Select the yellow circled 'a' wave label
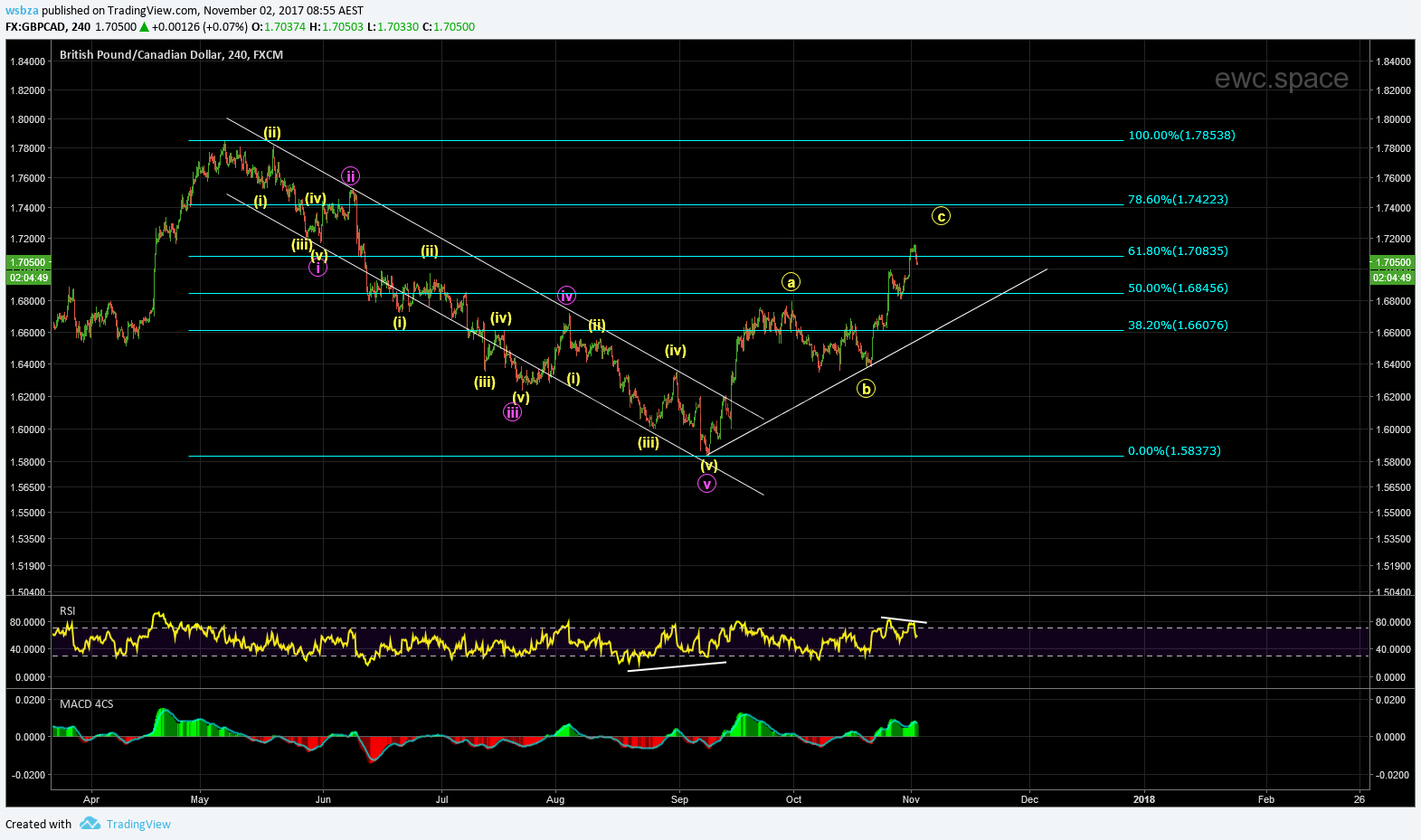1421x840 pixels. (x=791, y=282)
